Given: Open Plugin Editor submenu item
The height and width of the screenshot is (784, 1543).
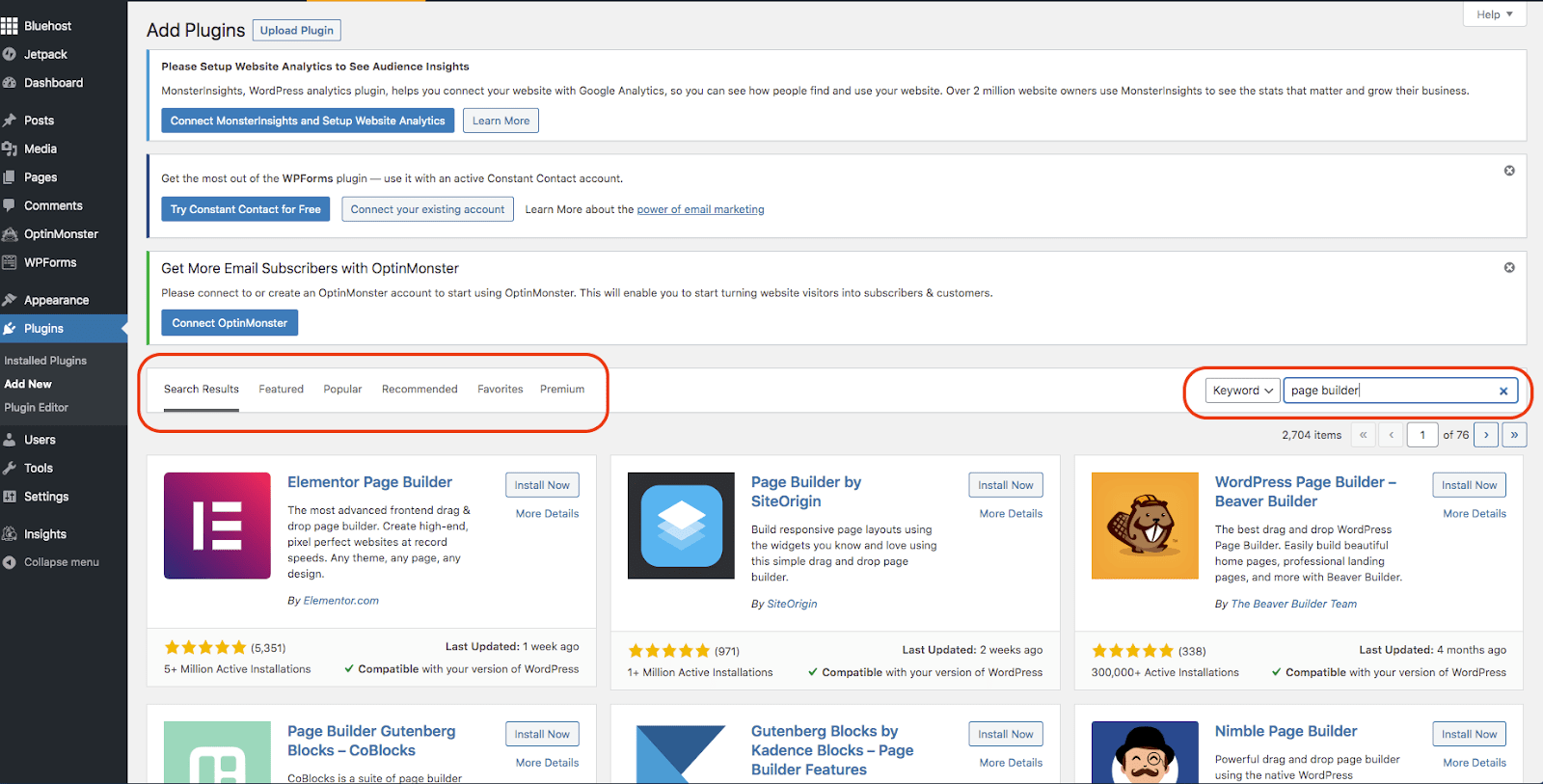Looking at the screenshot, I should [37, 408].
